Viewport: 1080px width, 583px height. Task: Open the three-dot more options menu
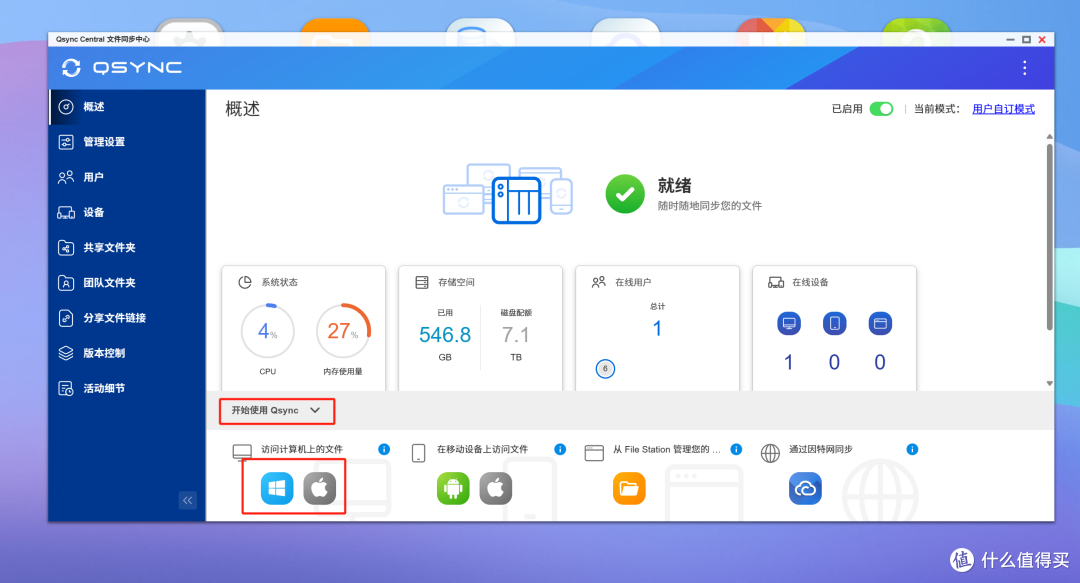click(1025, 68)
